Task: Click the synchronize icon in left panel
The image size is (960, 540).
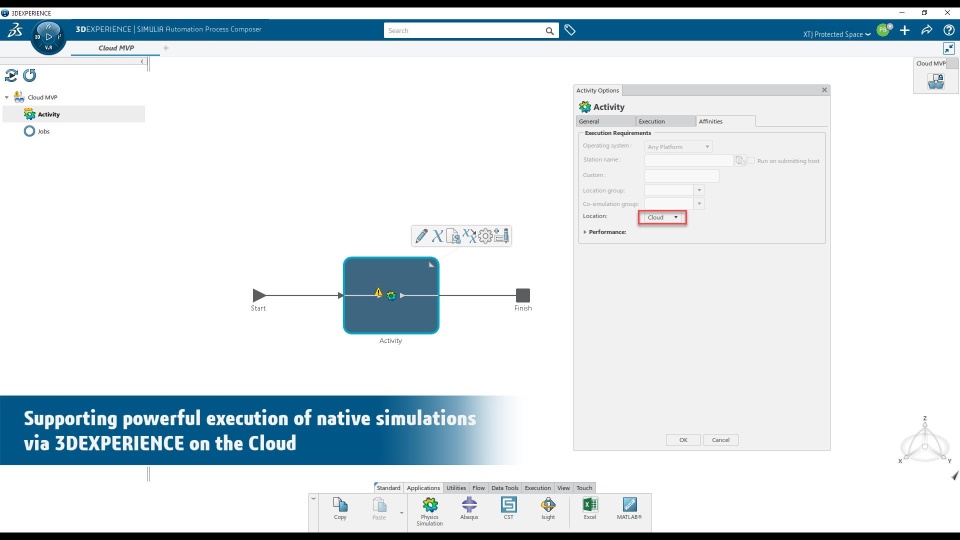Action: [x=11, y=75]
